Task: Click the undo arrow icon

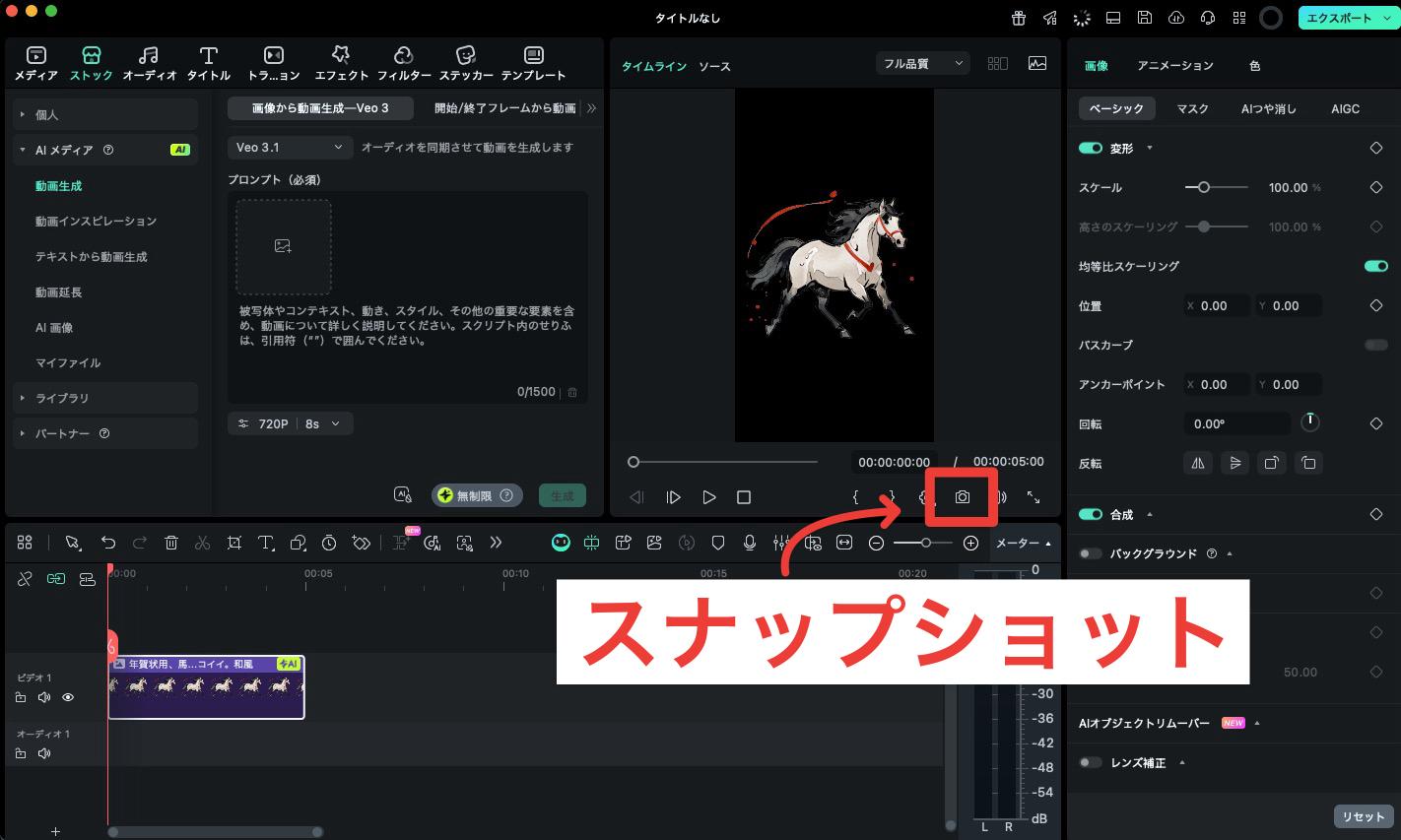Action: [108, 543]
